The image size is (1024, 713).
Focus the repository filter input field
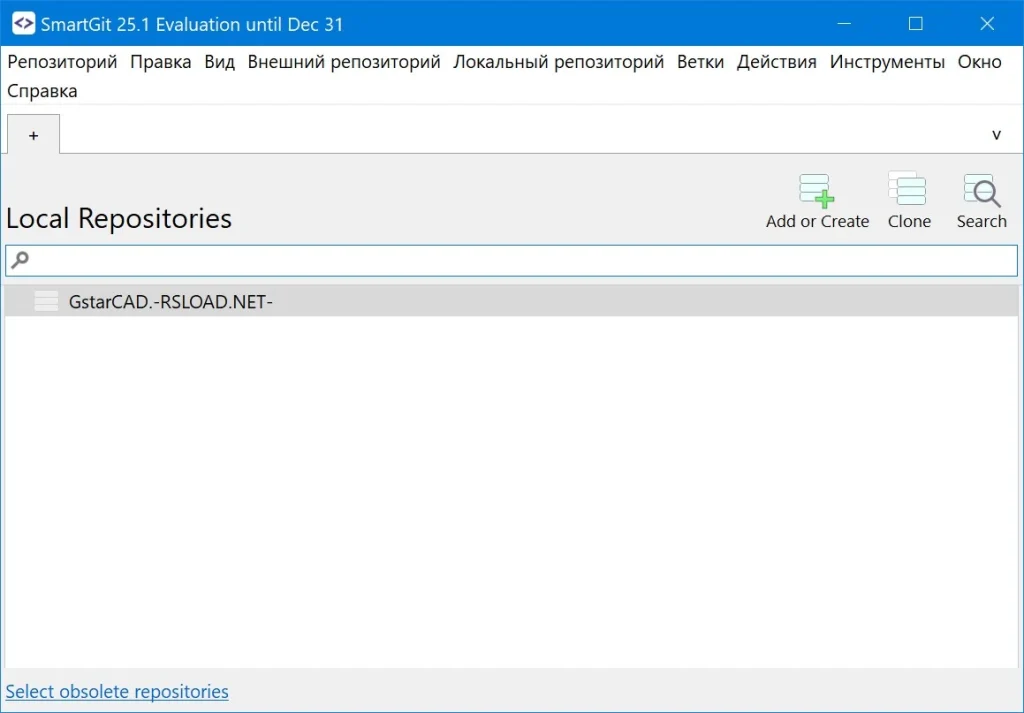[520, 260]
